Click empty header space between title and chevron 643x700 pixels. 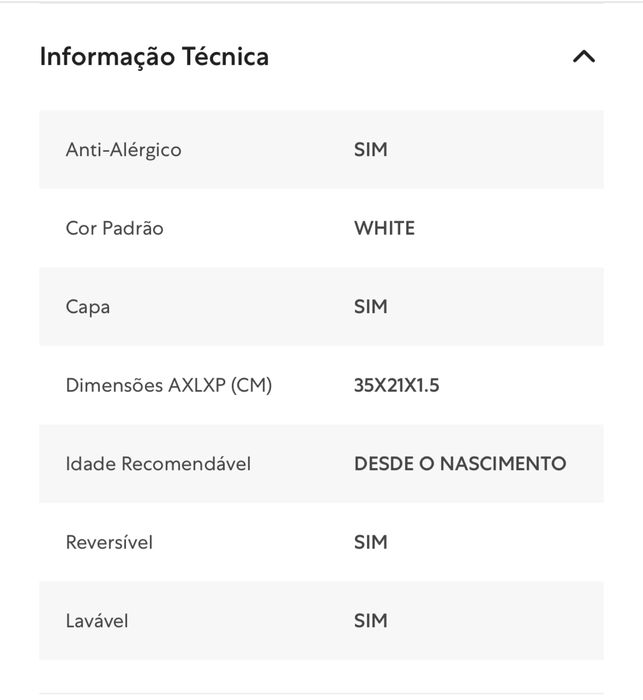point(420,57)
